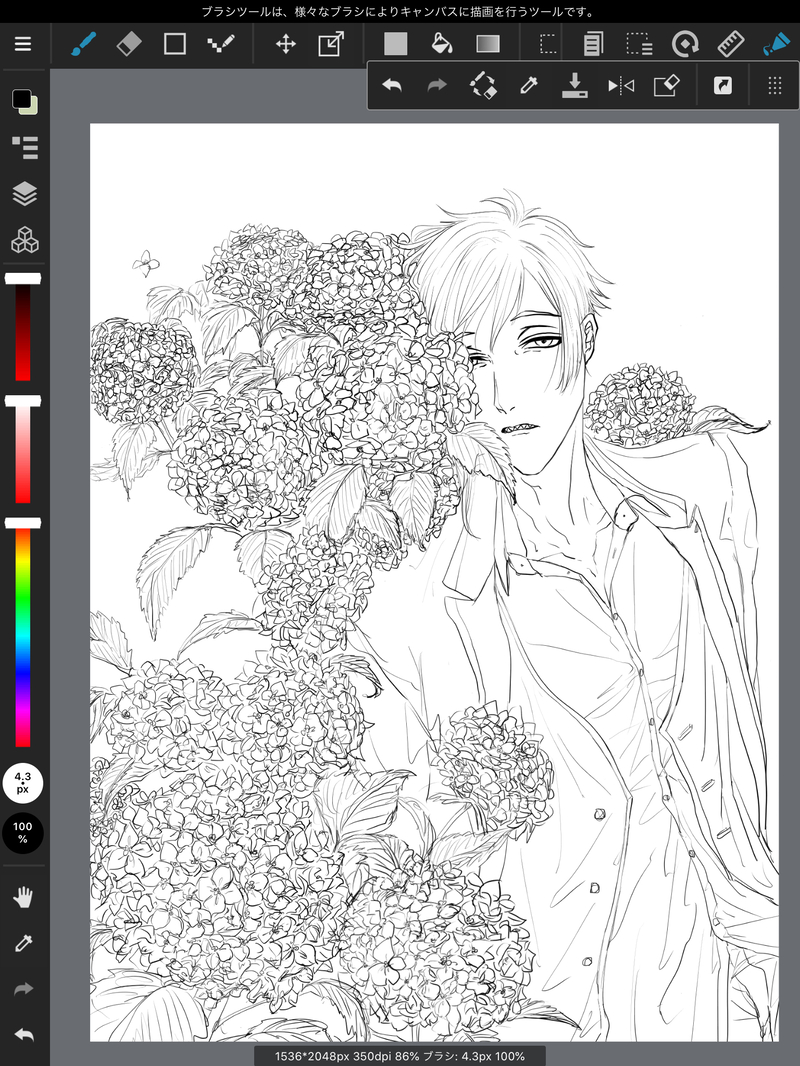The image size is (800, 1066).
Task: Undo with the shortcut bar arrow
Action: click(x=392, y=86)
